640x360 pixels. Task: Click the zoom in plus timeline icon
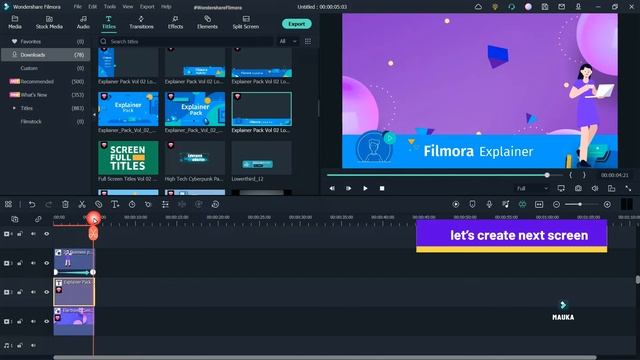(607, 204)
